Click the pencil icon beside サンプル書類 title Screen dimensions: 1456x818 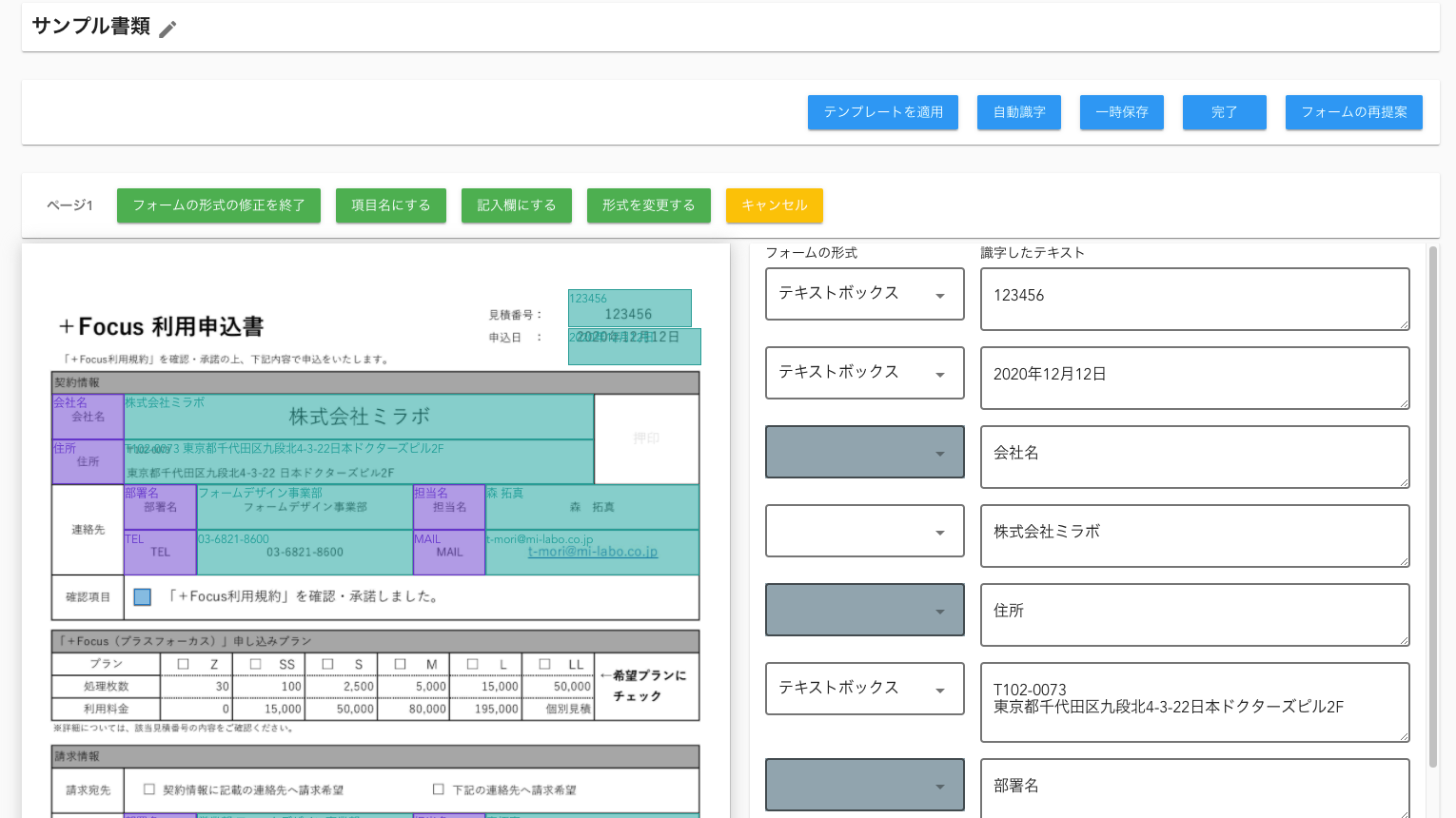pos(167,29)
